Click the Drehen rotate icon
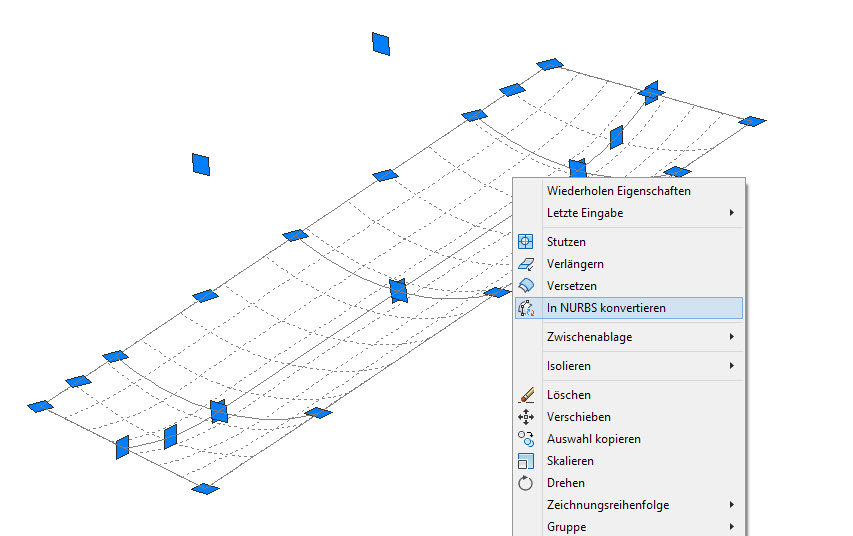Viewport: 853px width, 536px height. point(526,483)
